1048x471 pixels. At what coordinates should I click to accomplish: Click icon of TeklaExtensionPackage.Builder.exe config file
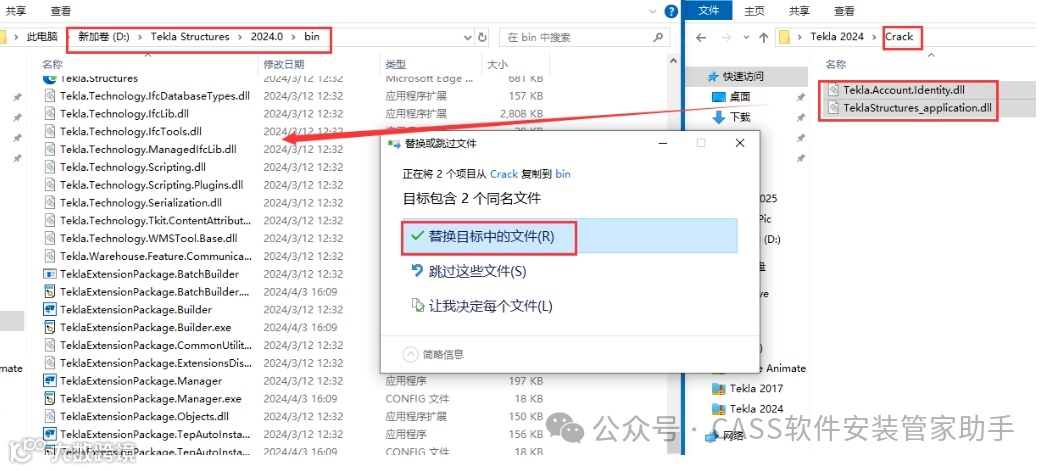tap(49, 327)
